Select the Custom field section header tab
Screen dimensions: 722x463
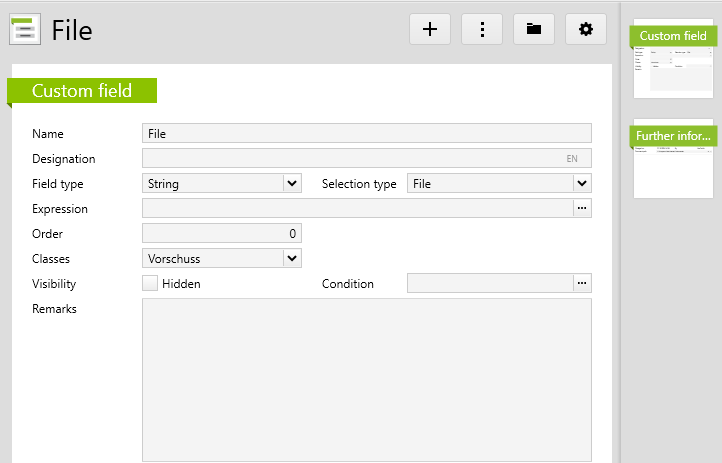click(x=82, y=91)
